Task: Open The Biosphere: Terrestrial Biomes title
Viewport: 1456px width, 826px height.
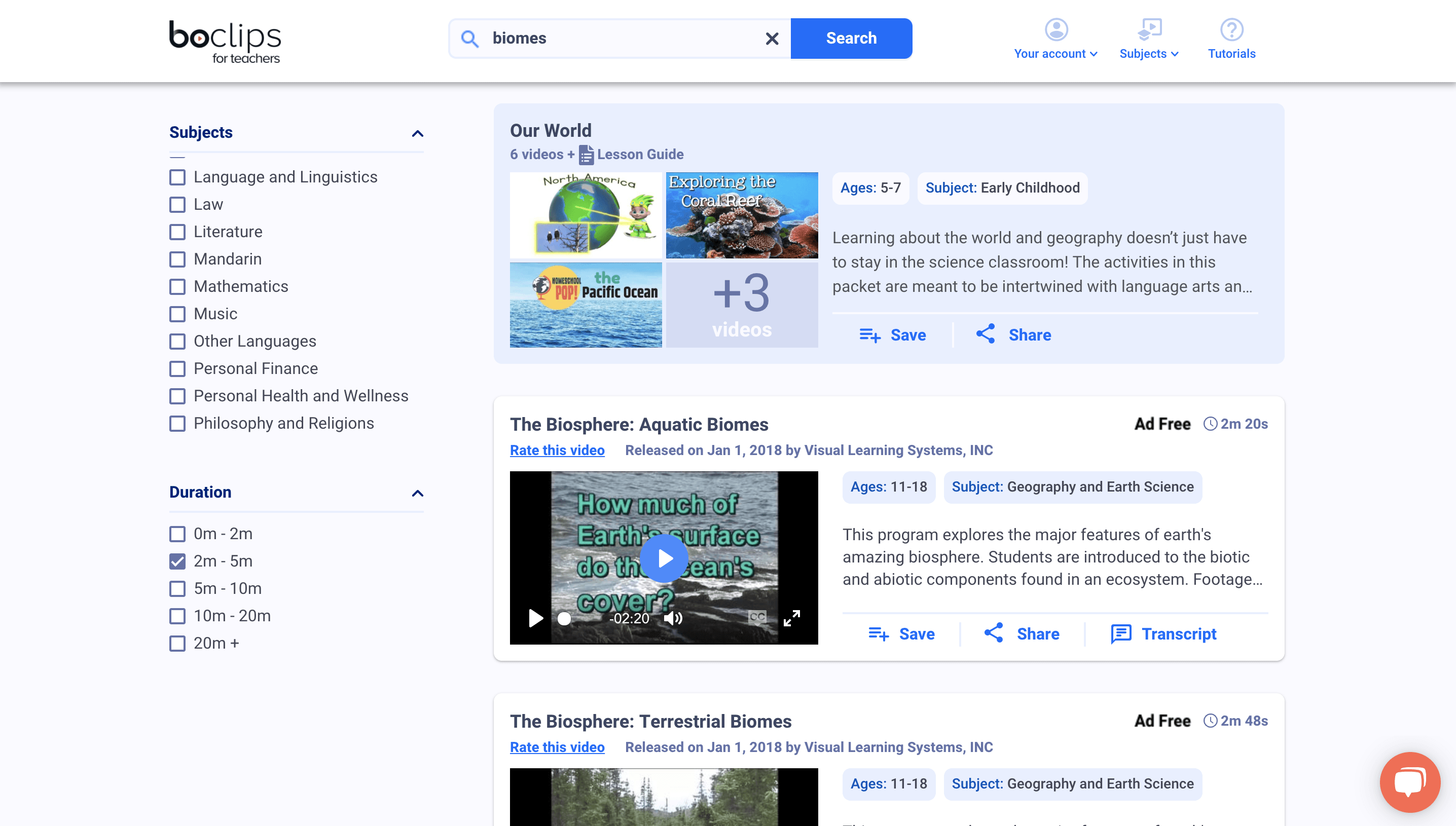Action: tap(650, 721)
